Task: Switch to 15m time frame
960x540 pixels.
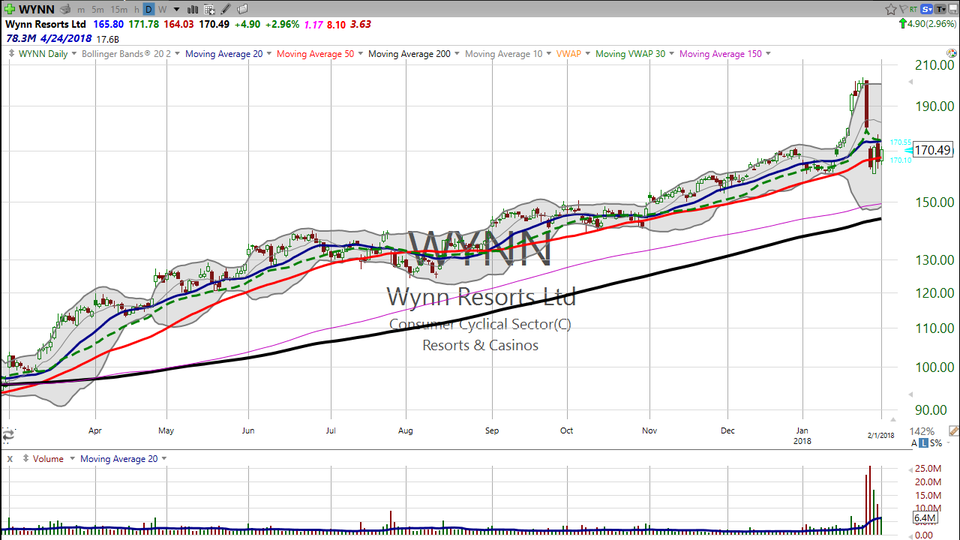Action: click(x=119, y=10)
